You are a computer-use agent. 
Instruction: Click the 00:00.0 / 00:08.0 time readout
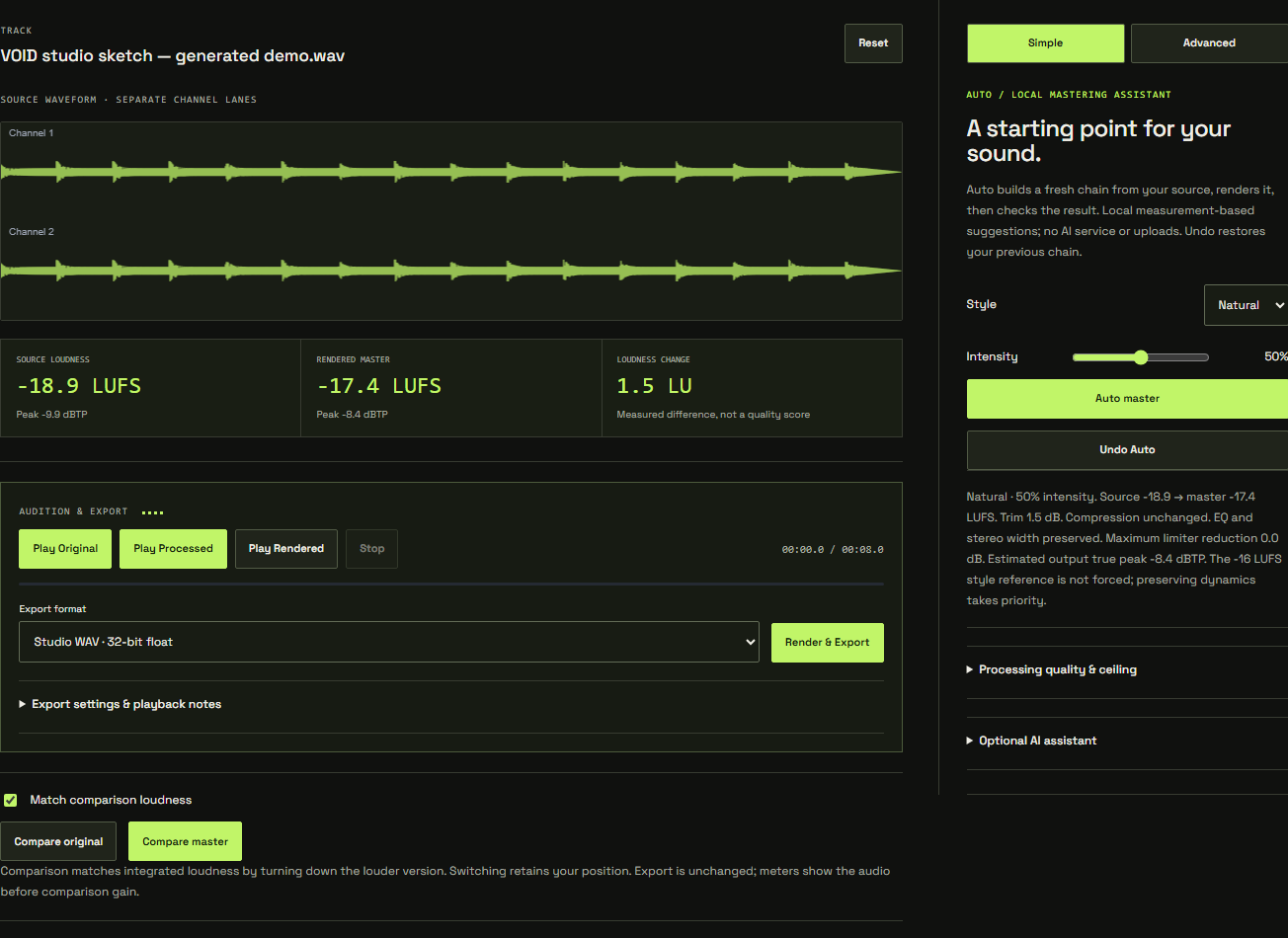(833, 549)
